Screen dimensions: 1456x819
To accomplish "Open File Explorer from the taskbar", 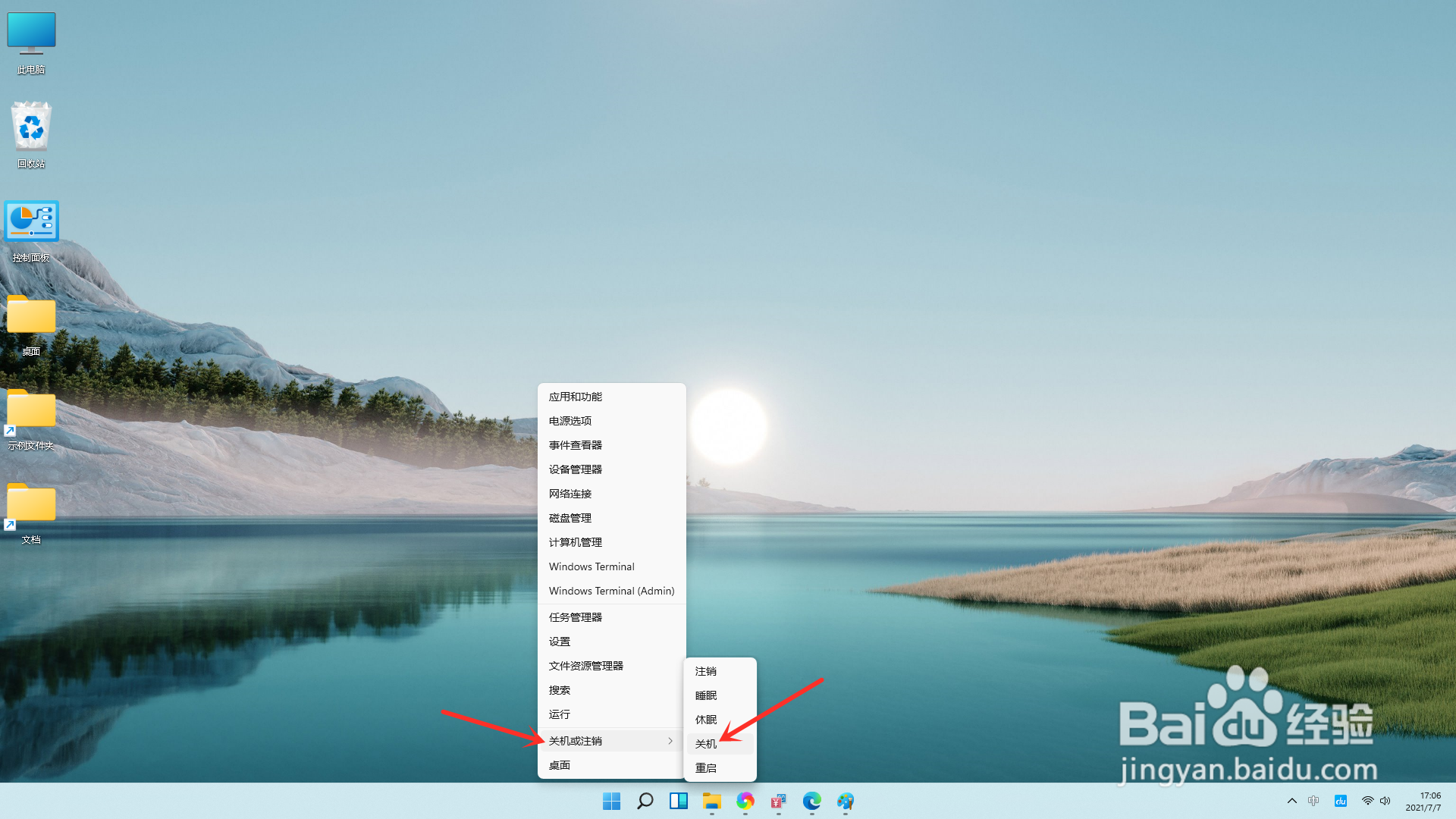I will click(x=711, y=802).
